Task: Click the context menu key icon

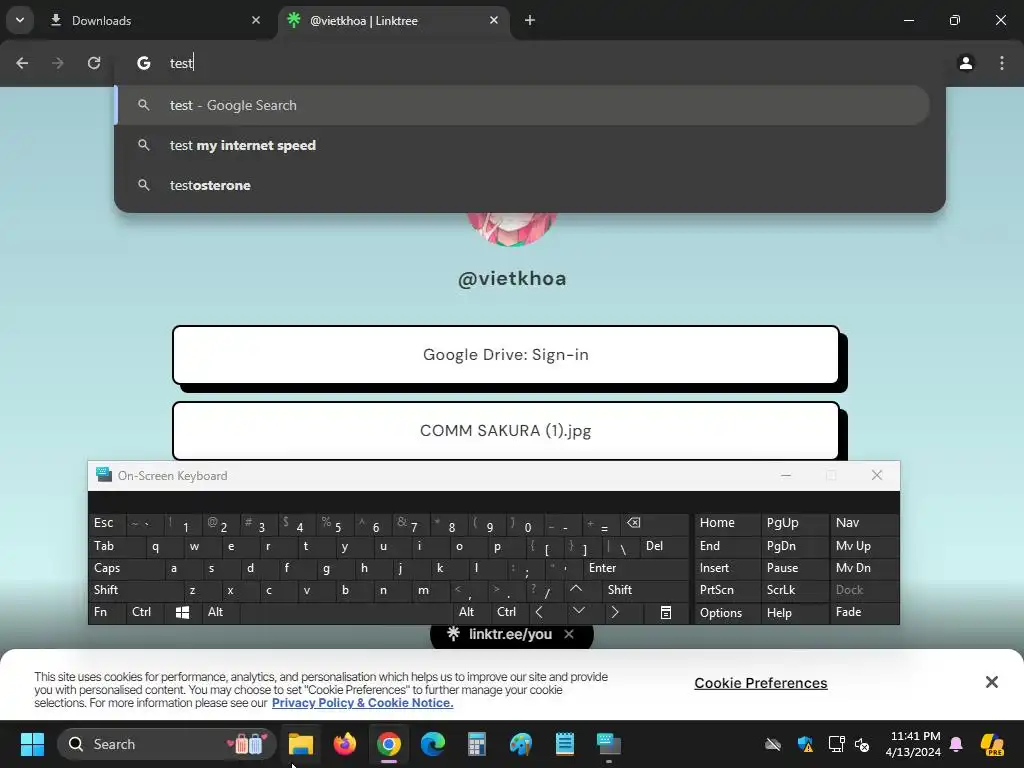Action: (x=665, y=613)
